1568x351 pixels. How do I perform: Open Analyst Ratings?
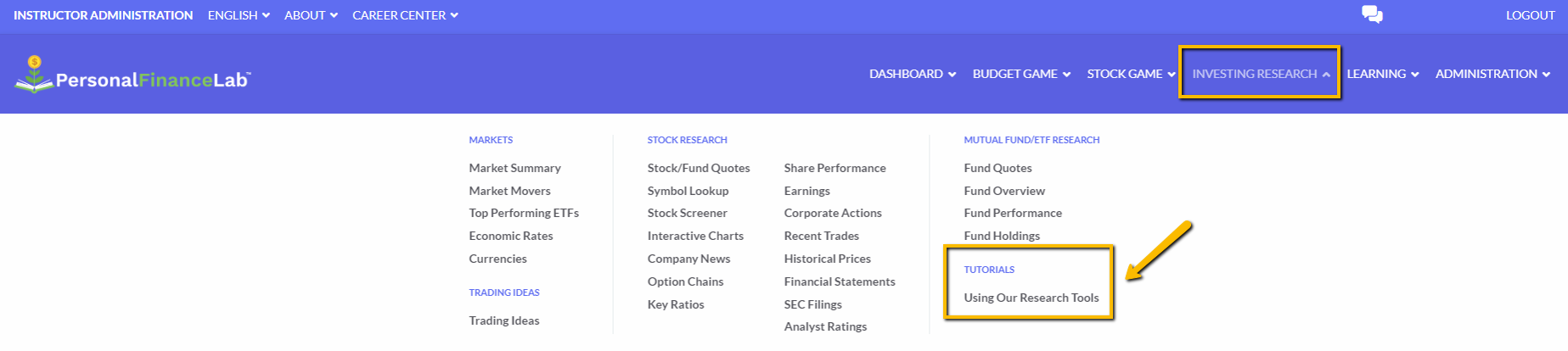[826, 326]
